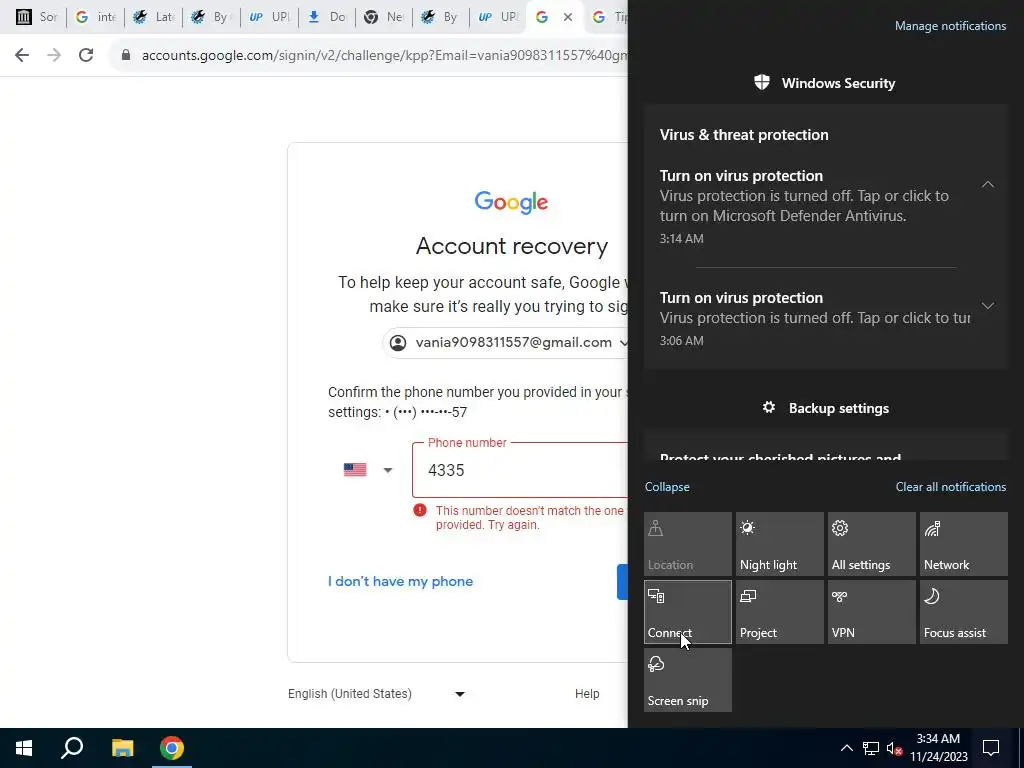Screen dimensions: 1024x768
Task: Click the Chrome address bar URL
Action: pos(384,56)
